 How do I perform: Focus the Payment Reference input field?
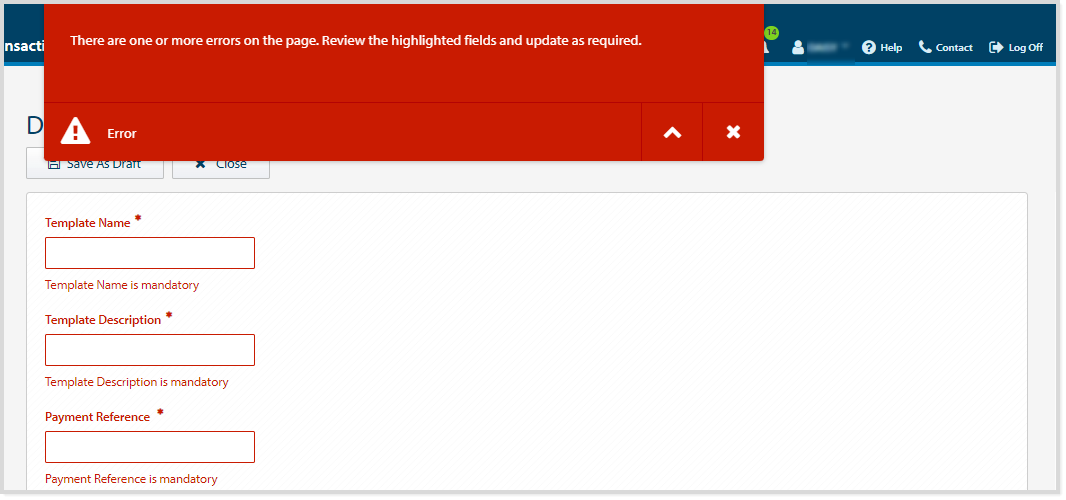[150, 447]
